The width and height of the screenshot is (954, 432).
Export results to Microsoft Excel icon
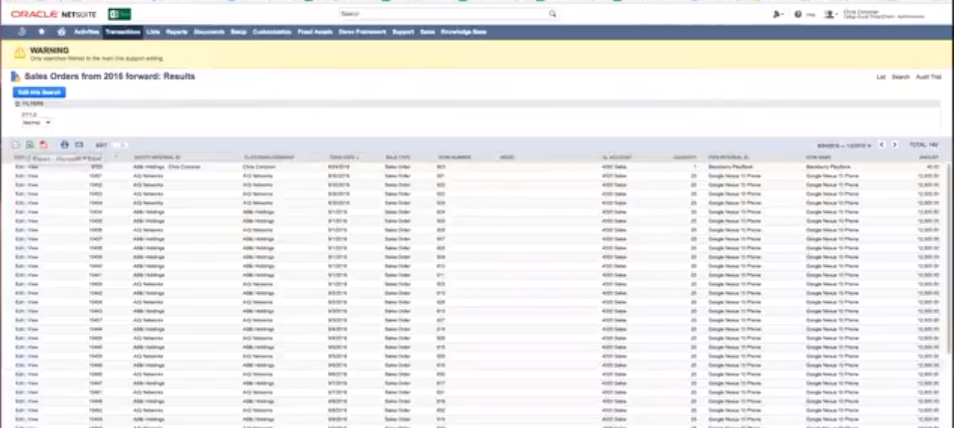pyautogui.click(x=29, y=145)
